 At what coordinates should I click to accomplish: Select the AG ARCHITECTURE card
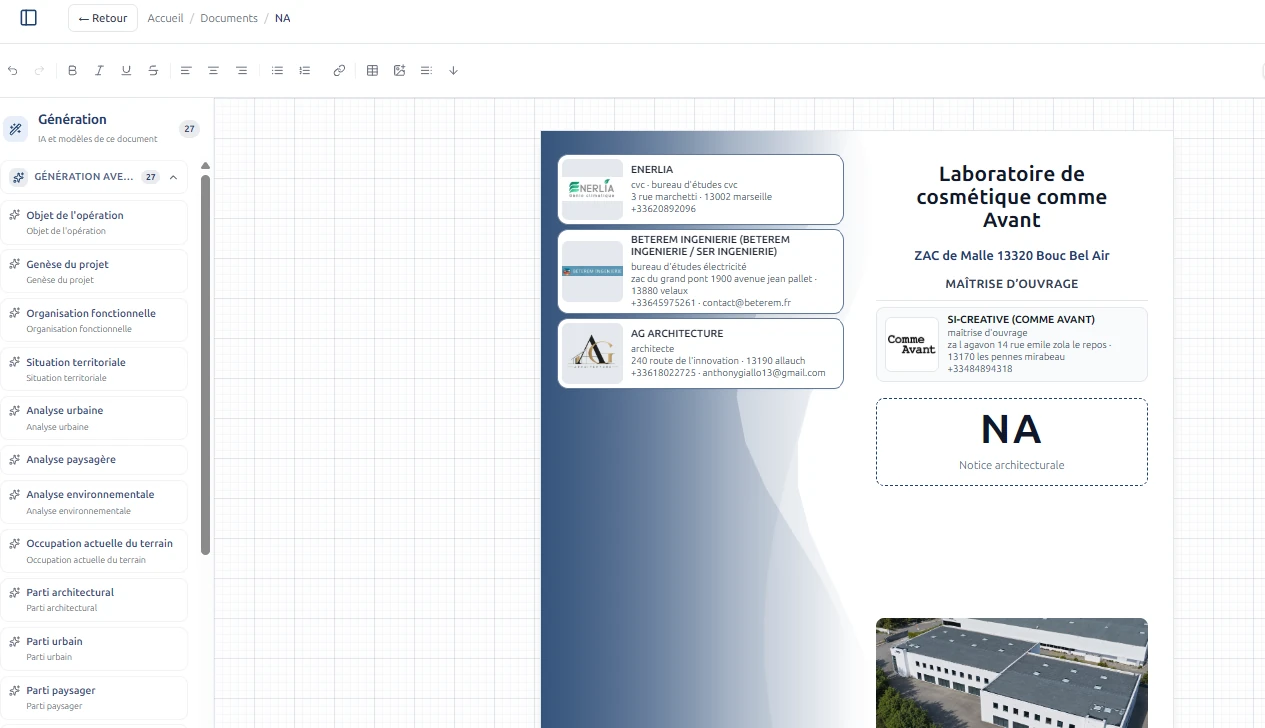[700, 353]
